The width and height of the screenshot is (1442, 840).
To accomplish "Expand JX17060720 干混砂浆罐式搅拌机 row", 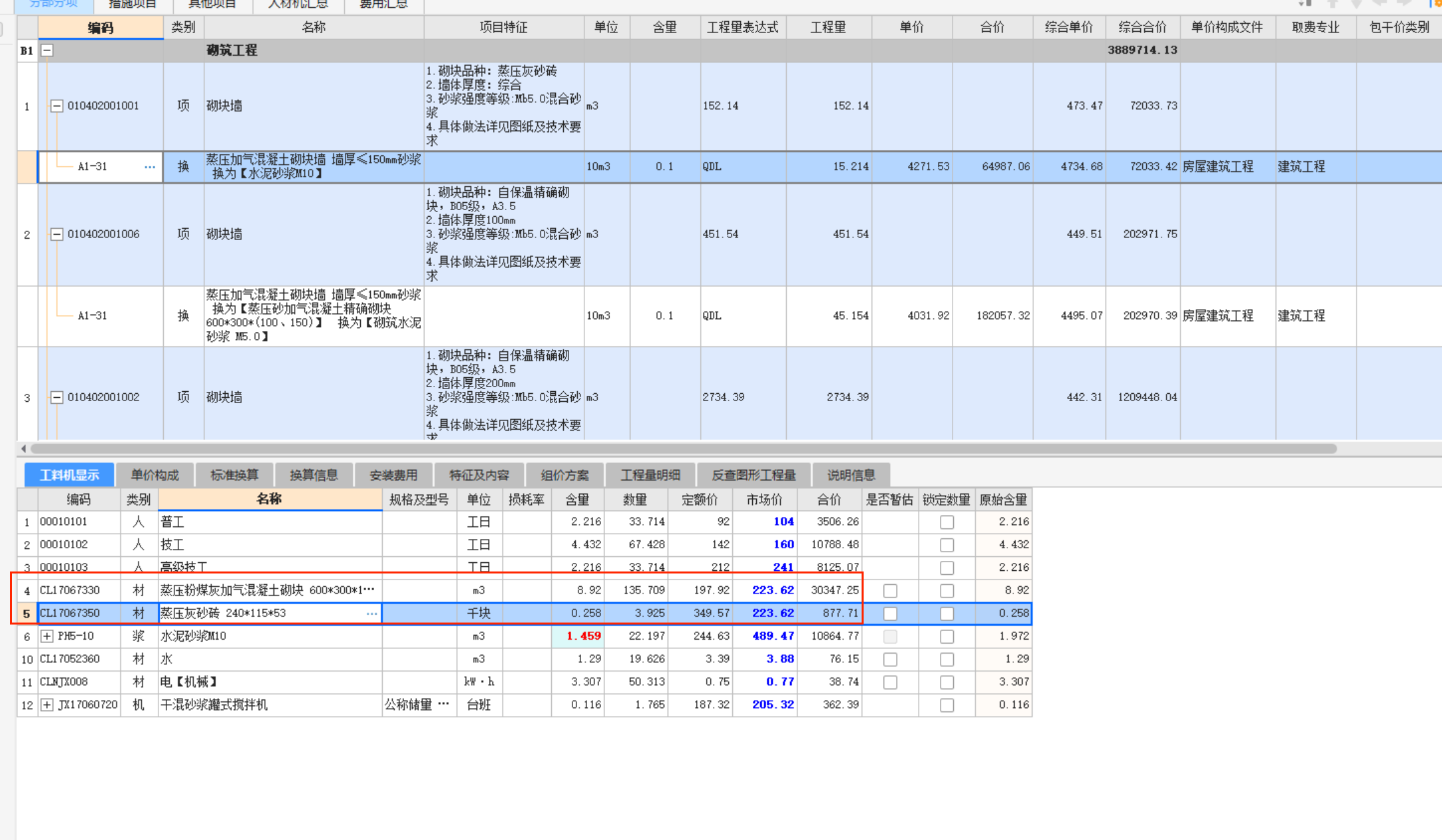I will [x=47, y=705].
